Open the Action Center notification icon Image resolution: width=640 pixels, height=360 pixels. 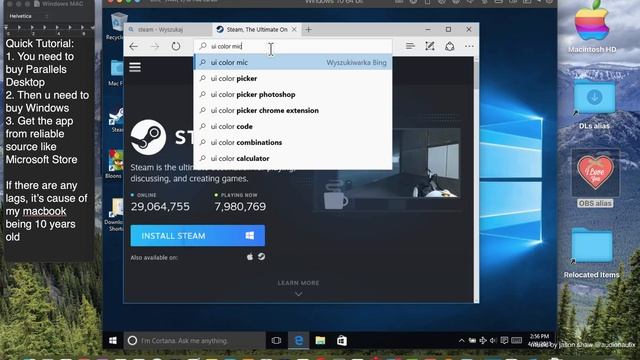tap(504, 340)
